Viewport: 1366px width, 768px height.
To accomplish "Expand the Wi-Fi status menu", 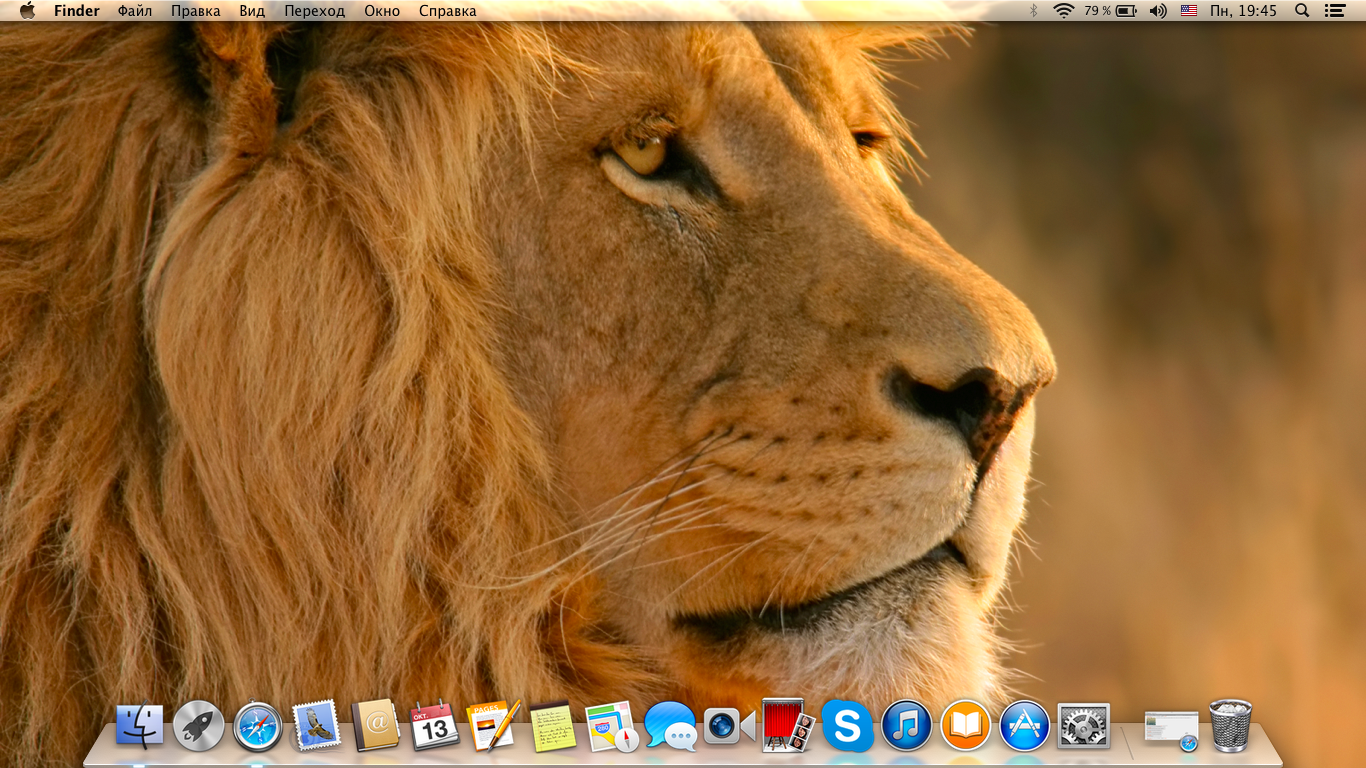I will 1063,11.
